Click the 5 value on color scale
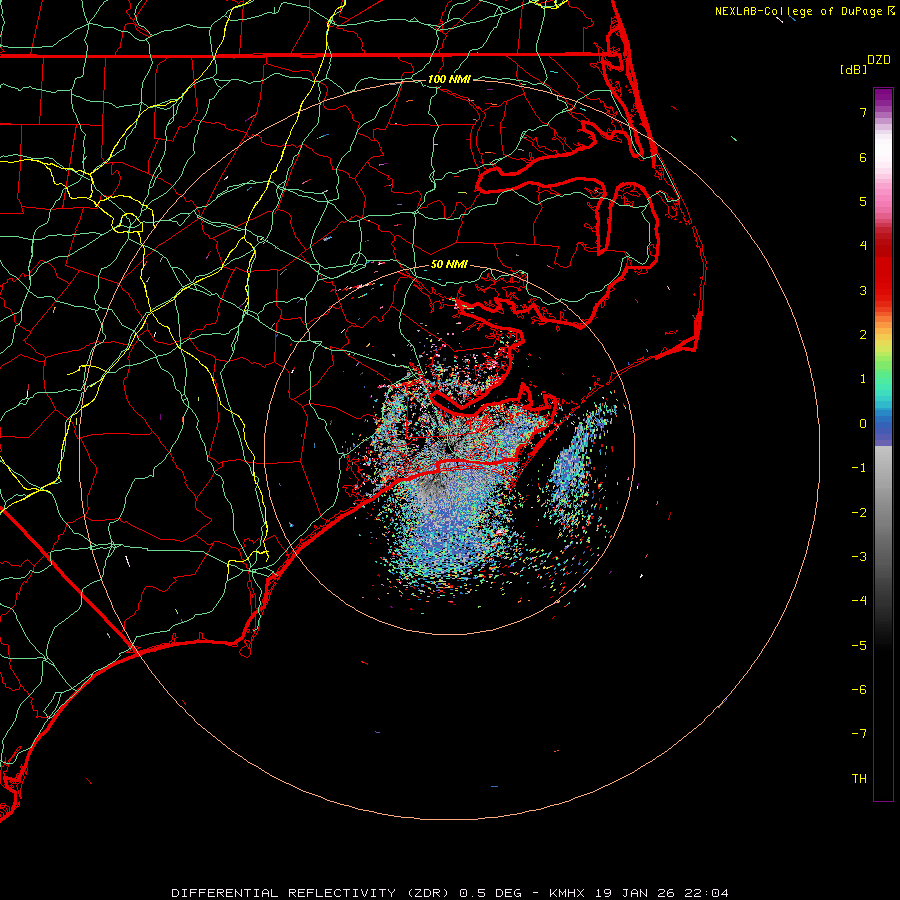The width and height of the screenshot is (900, 900). pos(863,201)
